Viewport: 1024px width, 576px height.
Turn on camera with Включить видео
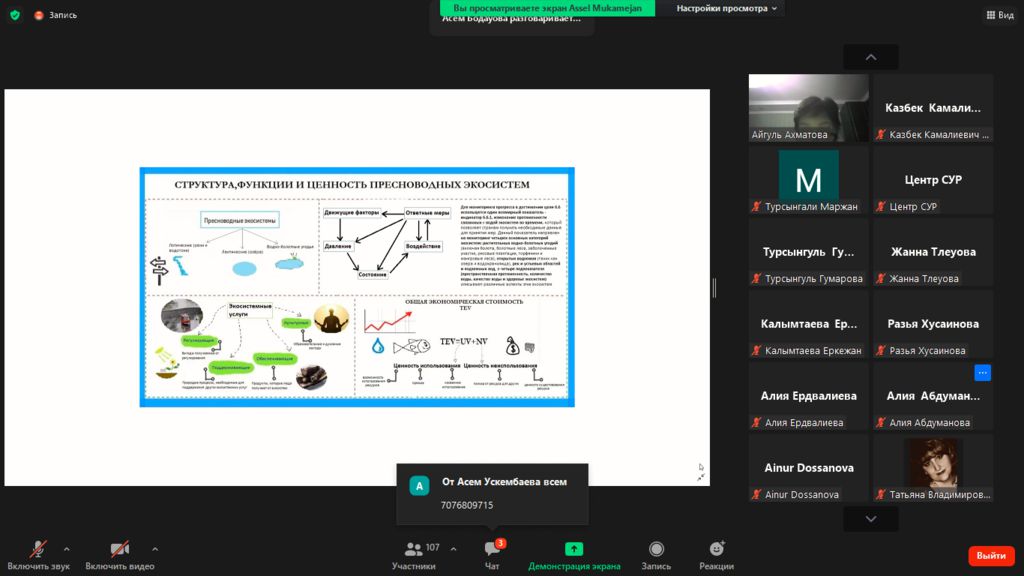click(x=119, y=554)
